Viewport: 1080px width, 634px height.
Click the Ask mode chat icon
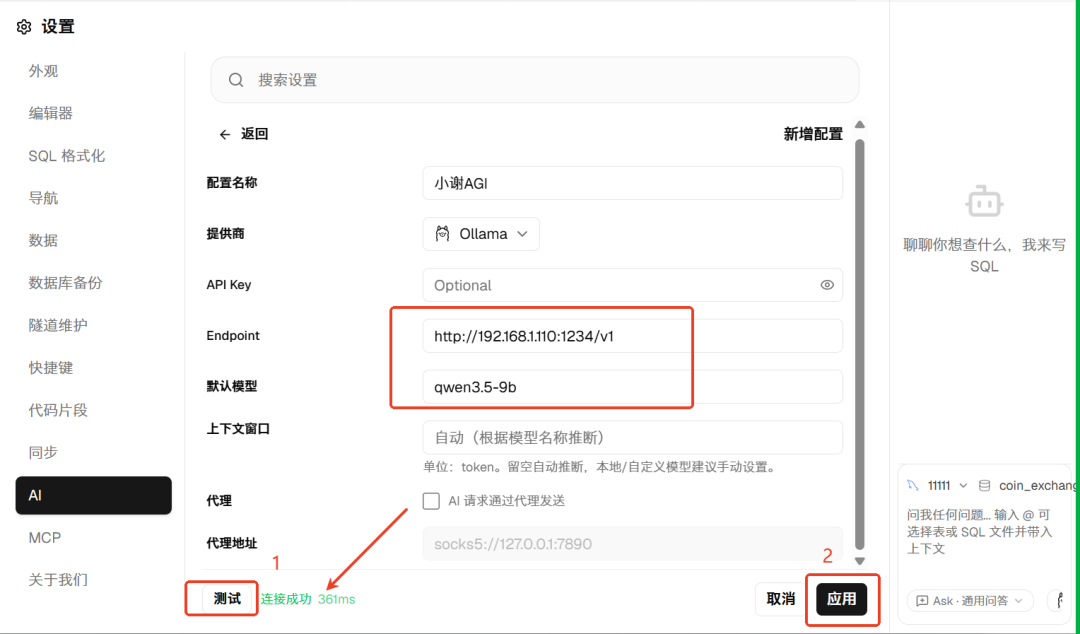[x=922, y=601]
